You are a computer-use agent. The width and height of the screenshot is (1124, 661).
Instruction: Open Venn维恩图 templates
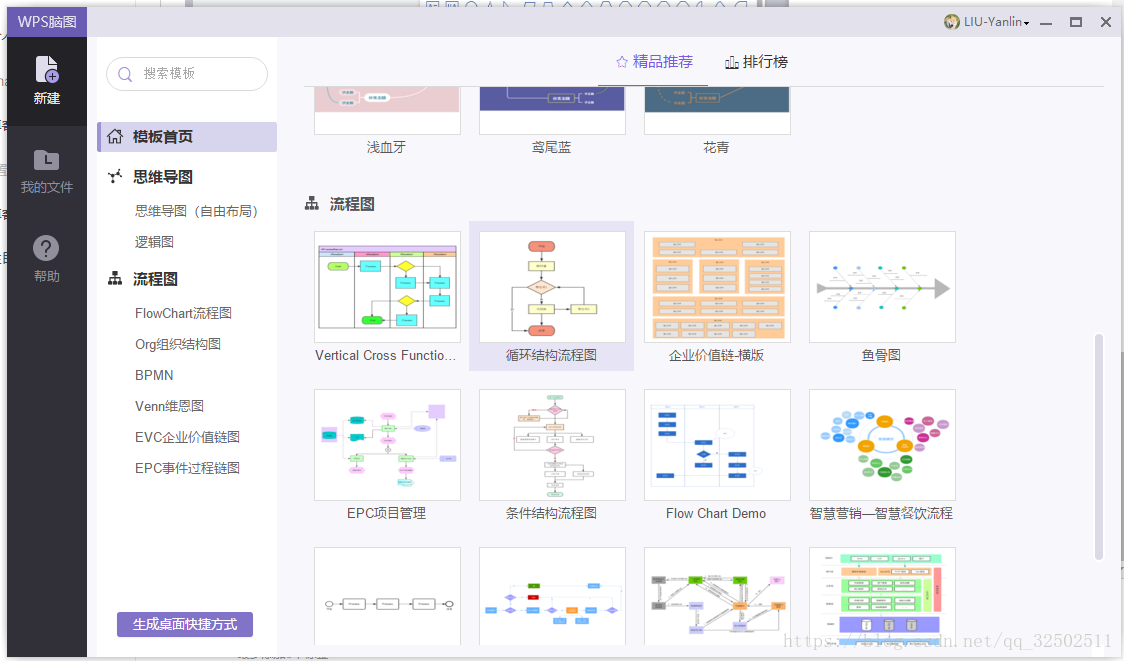(x=169, y=406)
